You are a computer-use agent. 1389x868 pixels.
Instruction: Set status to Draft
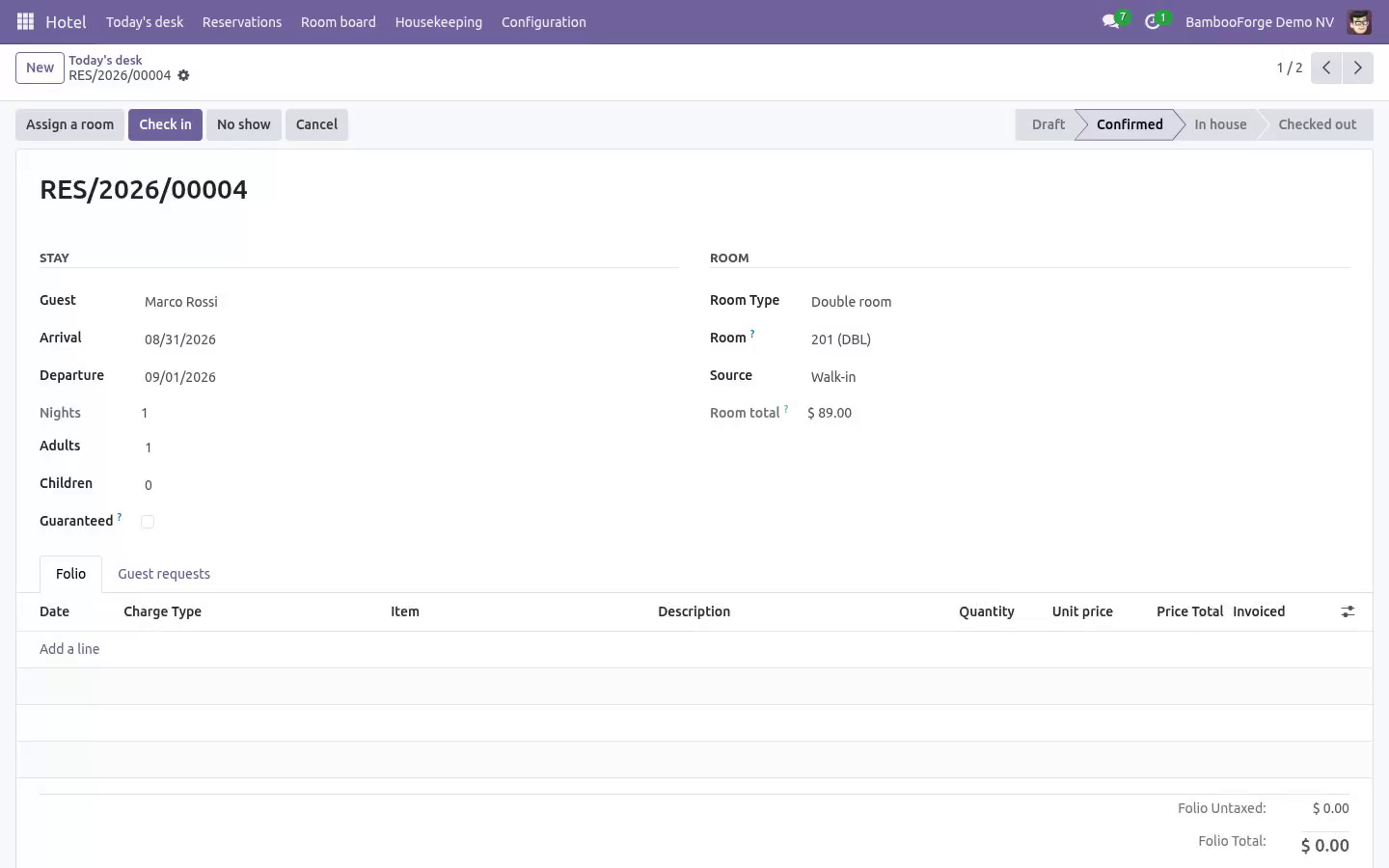[1049, 124]
